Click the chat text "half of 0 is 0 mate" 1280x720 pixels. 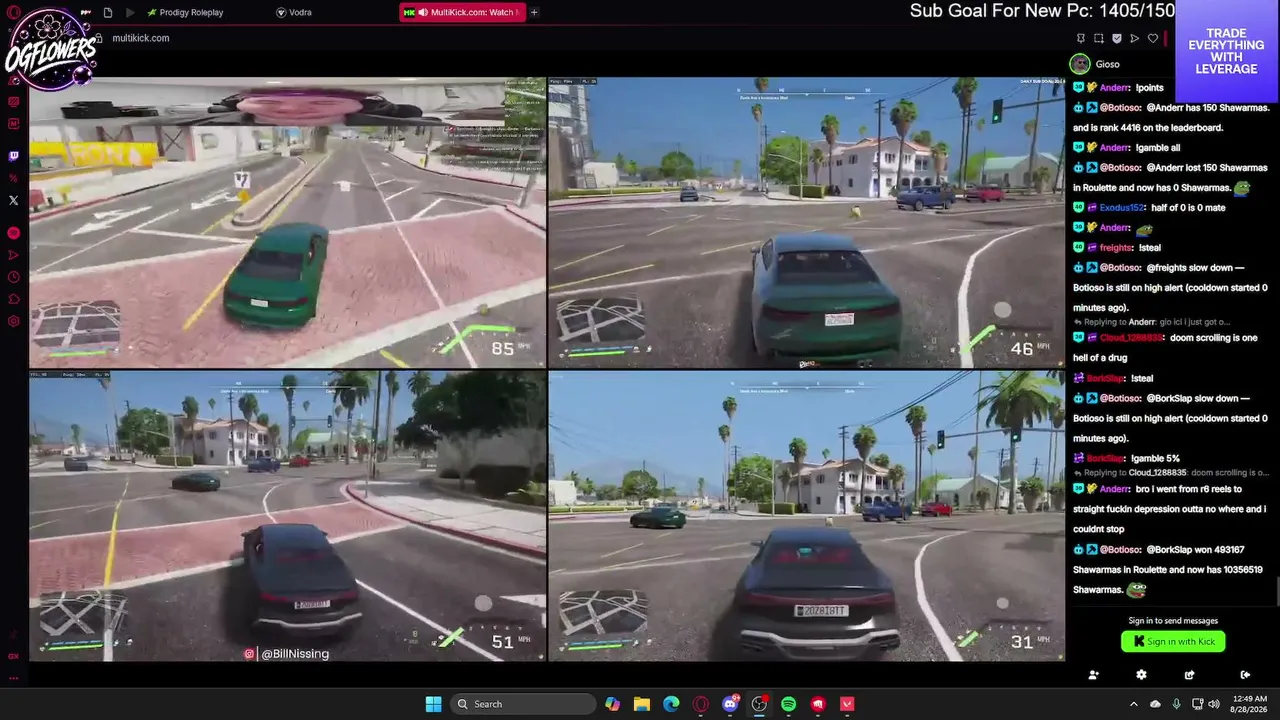1189,208
